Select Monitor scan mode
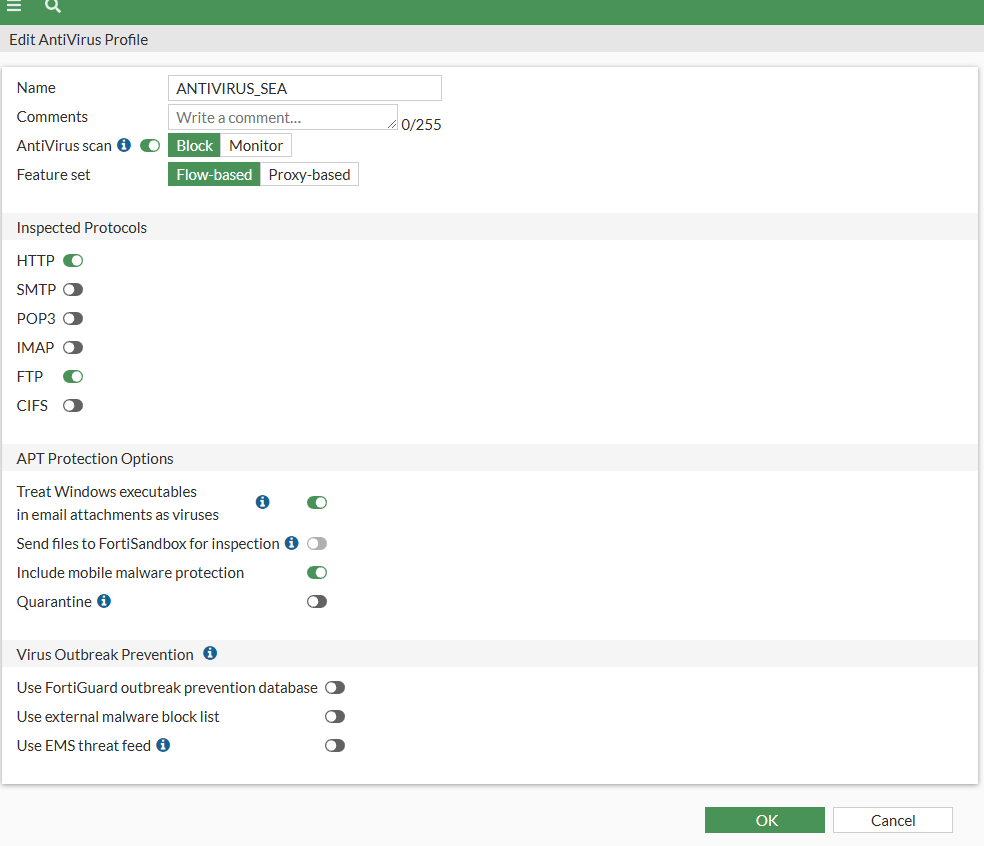The width and height of the screenshot is (984, 846). [x=256, y=146]
